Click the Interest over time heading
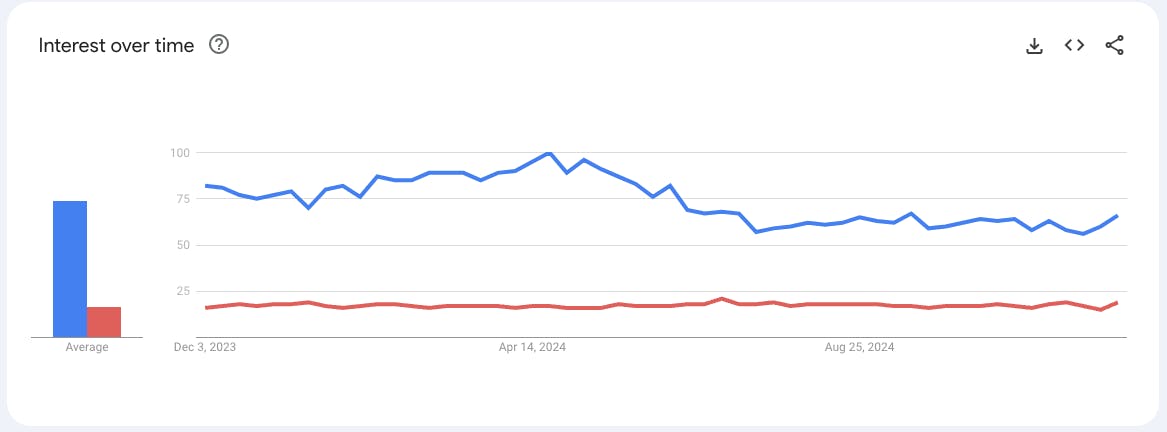Viewport: 1167px width, 432px height. click(x=116, y=45)
